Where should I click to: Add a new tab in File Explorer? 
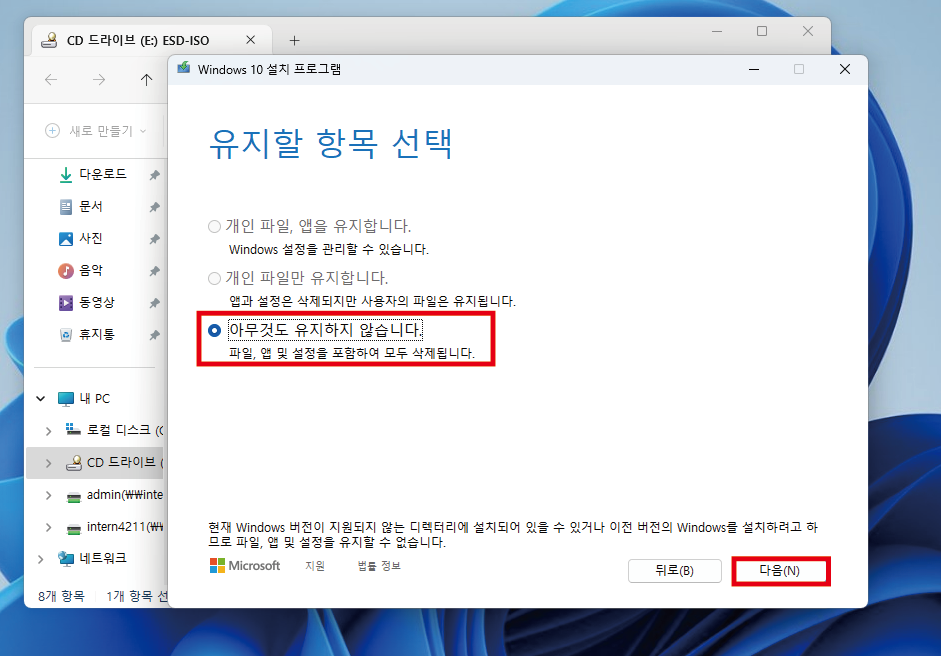[x=294, y=40]
